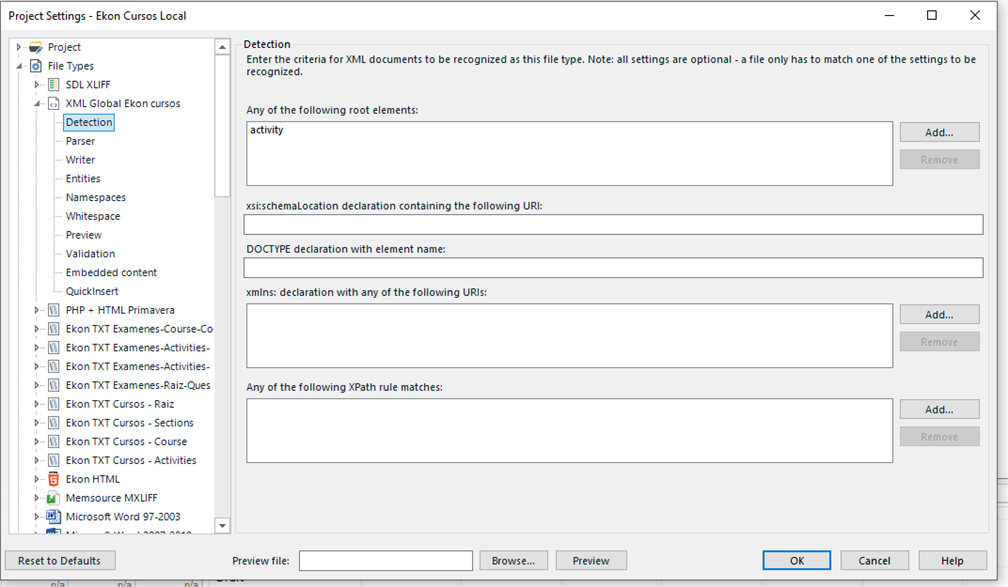Collapse the XML Global Ekon cursos node
Viewport: 1008px width, 587px height.
37,104
